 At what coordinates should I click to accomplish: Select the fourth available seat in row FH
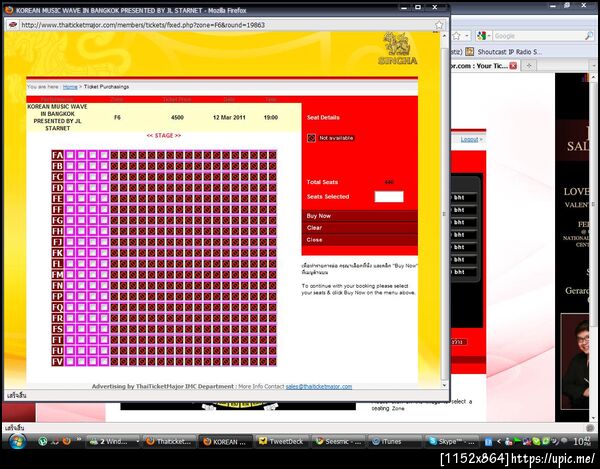[x=104, y=231]
